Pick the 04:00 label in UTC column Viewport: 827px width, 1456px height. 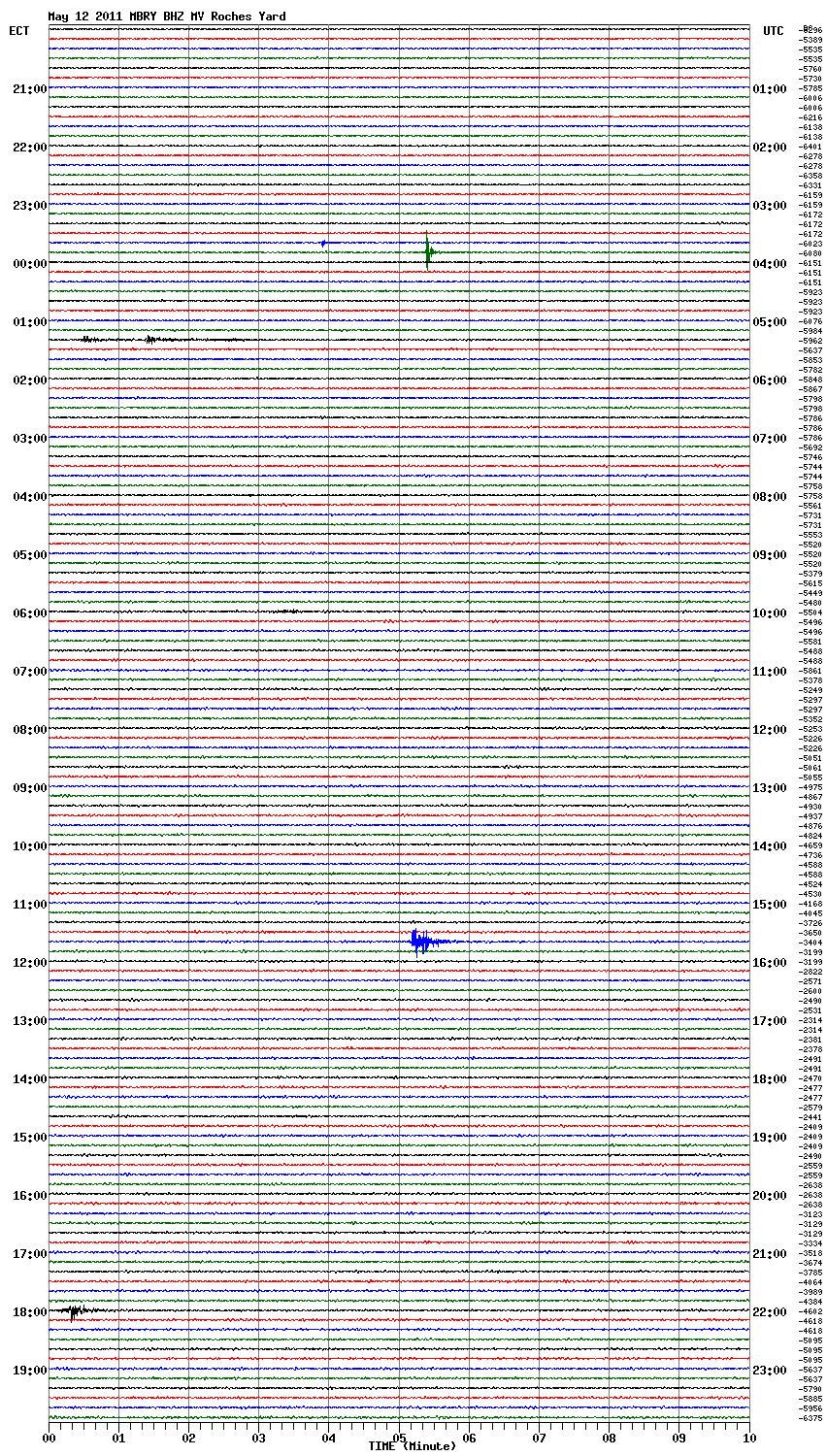coord(770,264)
